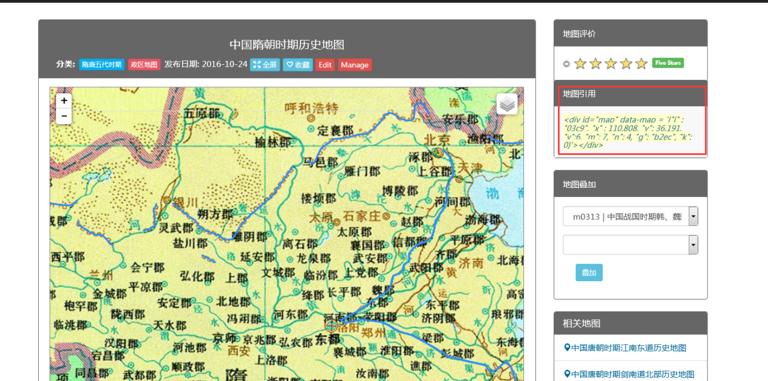Rate the map five stars
The width and height of the screenshot is (768, 381).
641,64
